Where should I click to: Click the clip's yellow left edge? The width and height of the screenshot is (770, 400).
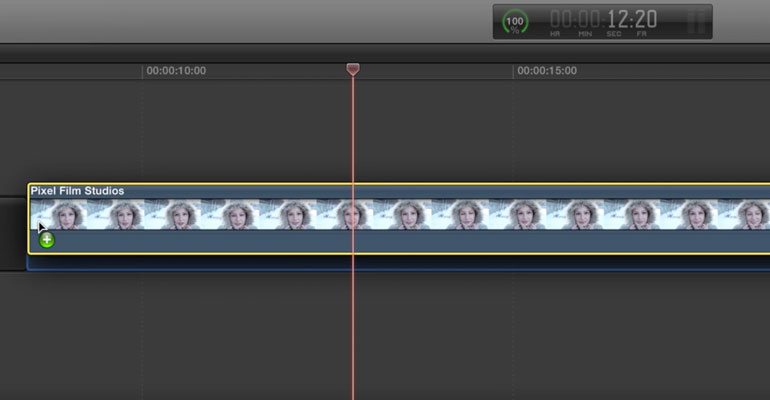click(x=28, y=218)
